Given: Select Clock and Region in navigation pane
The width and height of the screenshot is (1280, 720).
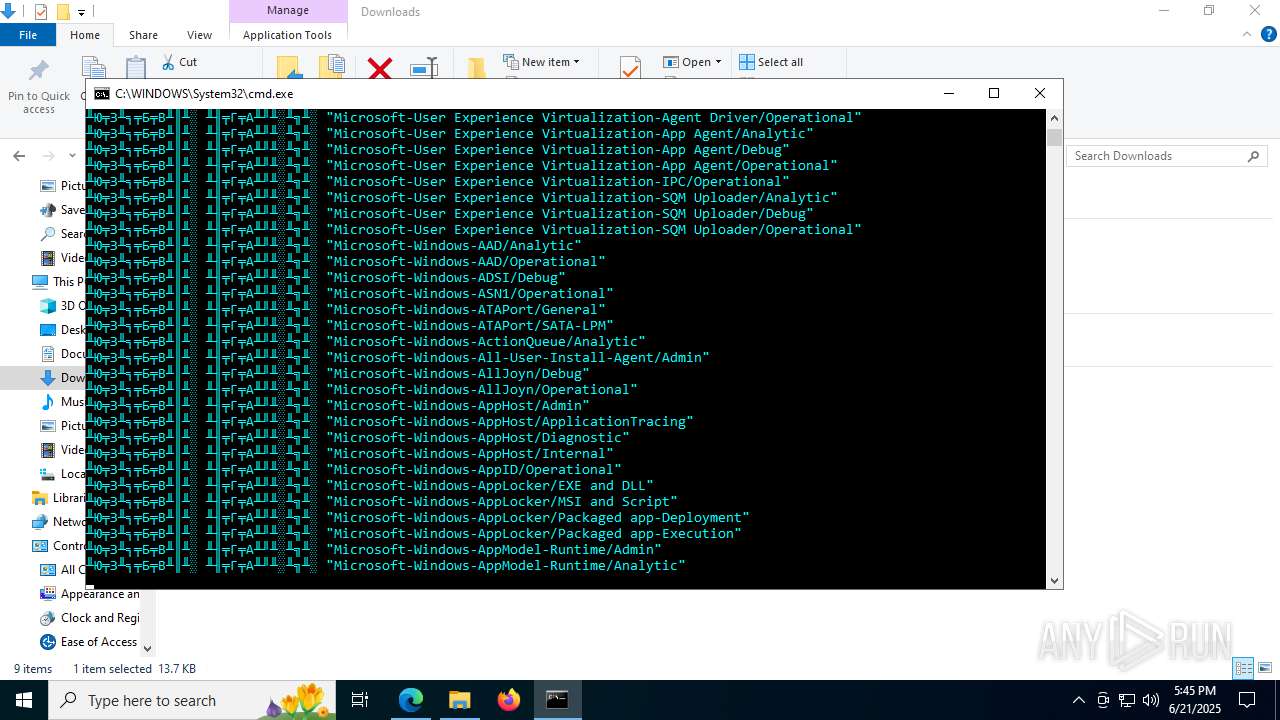Looking at the screenshot, I should [90, 618].
